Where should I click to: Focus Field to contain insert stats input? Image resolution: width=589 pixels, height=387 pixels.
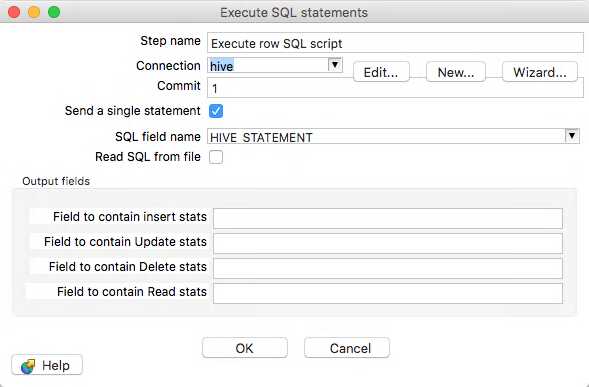[x=388, y=218]
